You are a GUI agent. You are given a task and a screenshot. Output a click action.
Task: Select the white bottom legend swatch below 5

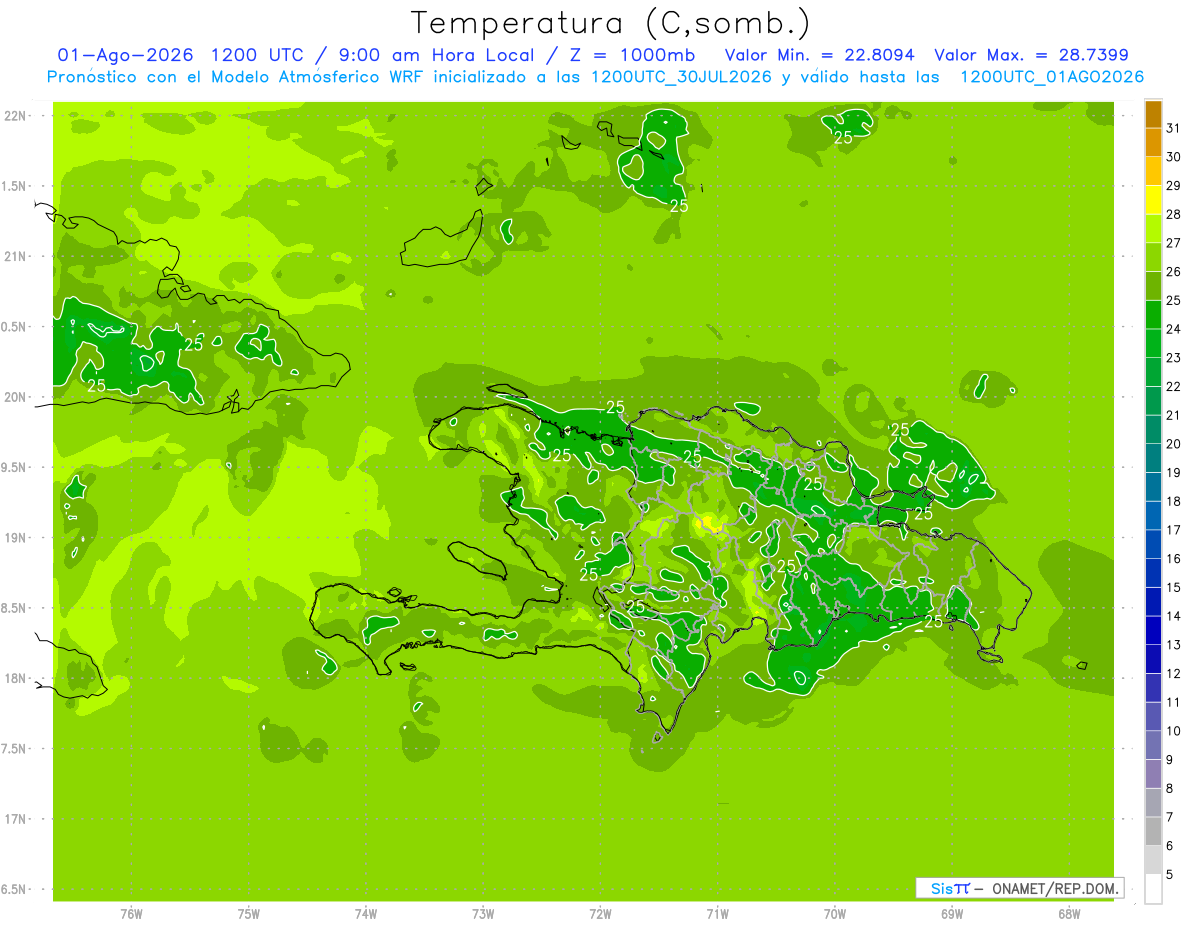1153,889
